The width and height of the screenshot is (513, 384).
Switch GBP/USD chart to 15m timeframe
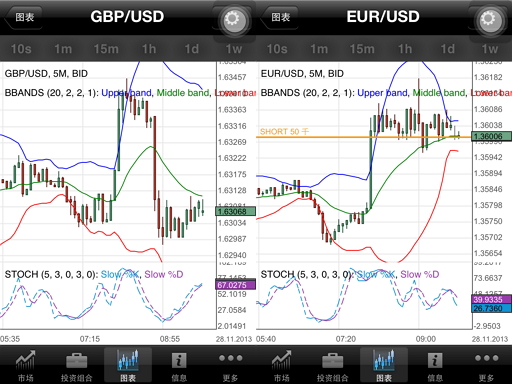click(x=106, y=49)
